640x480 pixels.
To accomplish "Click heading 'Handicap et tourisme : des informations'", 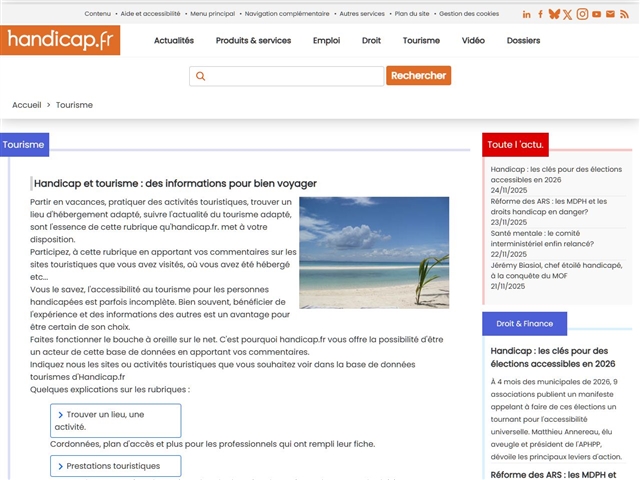I will (175, 183).
